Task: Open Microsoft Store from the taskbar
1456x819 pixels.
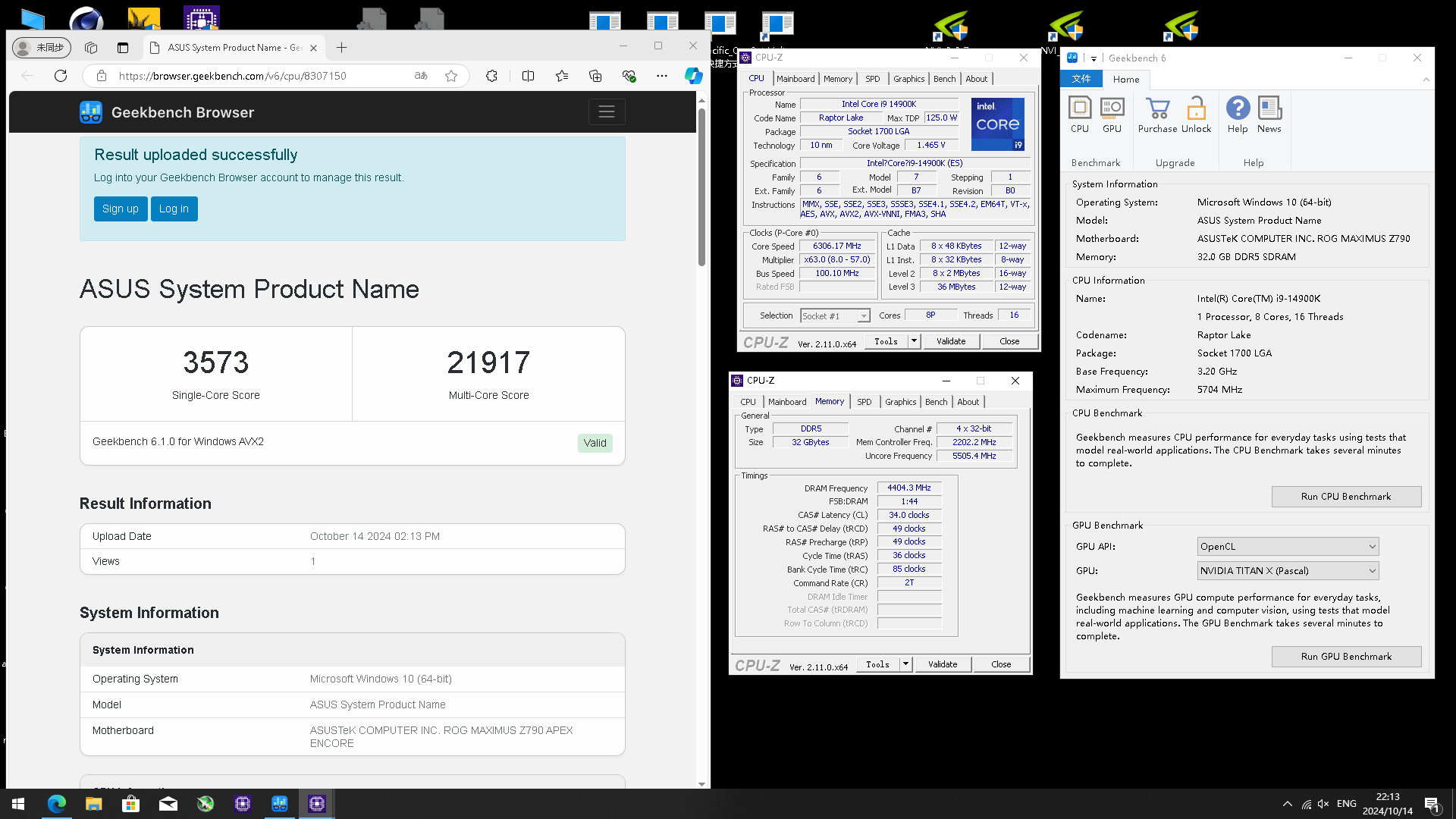Action: click(x=131, y=804)
